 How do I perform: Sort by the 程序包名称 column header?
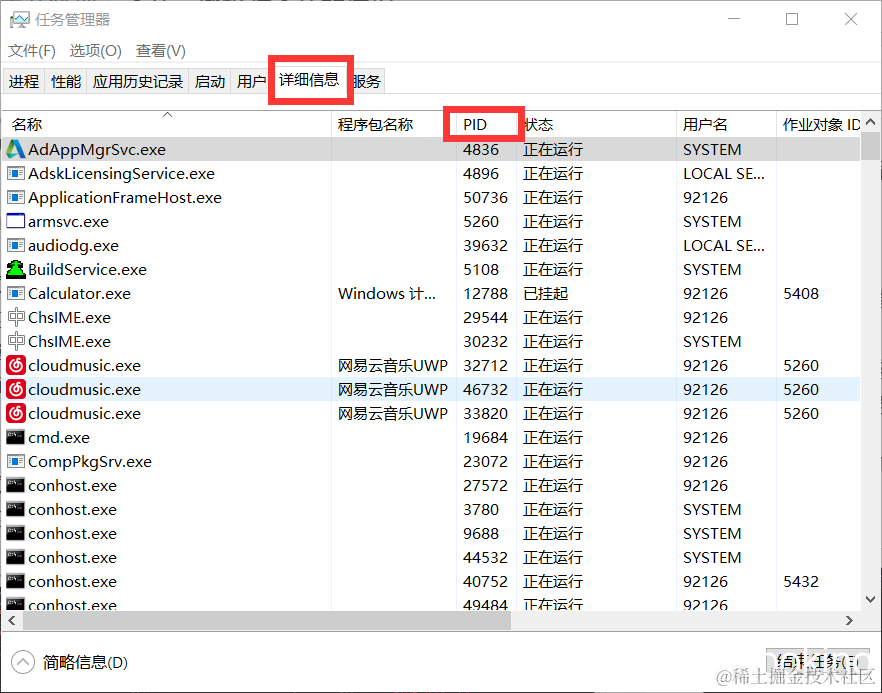(394, 124)
